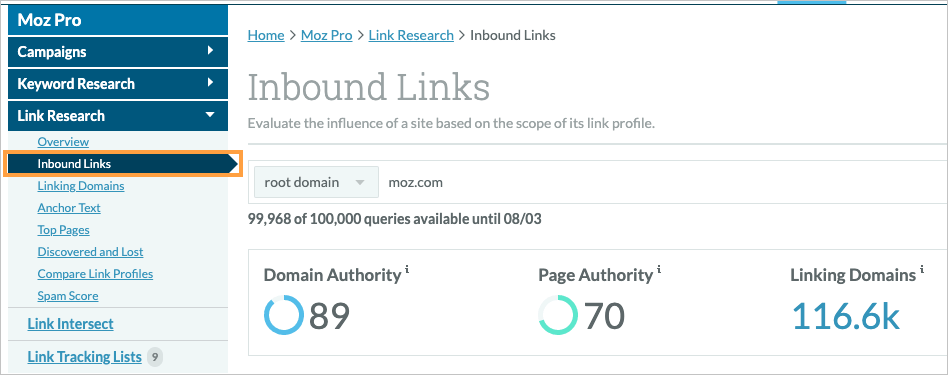
Task: Open the Link Intersect tool
Action: pos(70,324)
